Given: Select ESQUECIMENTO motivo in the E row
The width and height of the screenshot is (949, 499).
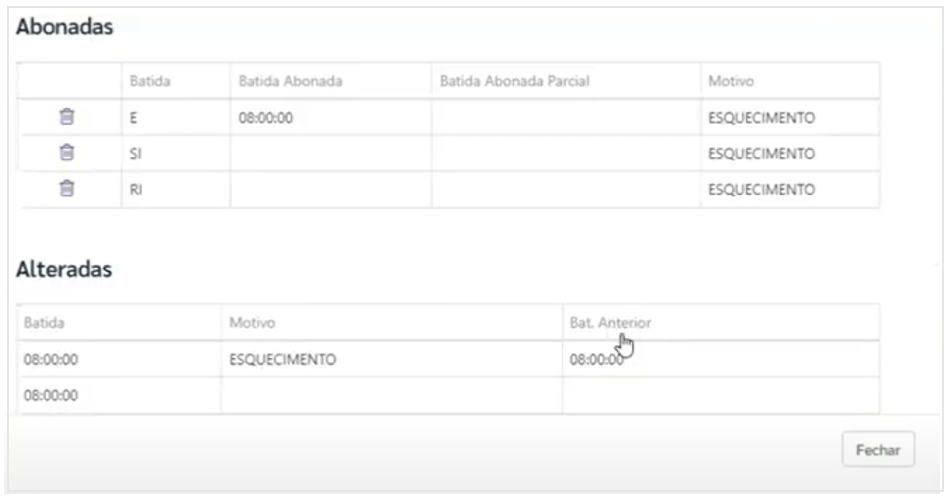Looking at the screenshot, I should [761, 117].
